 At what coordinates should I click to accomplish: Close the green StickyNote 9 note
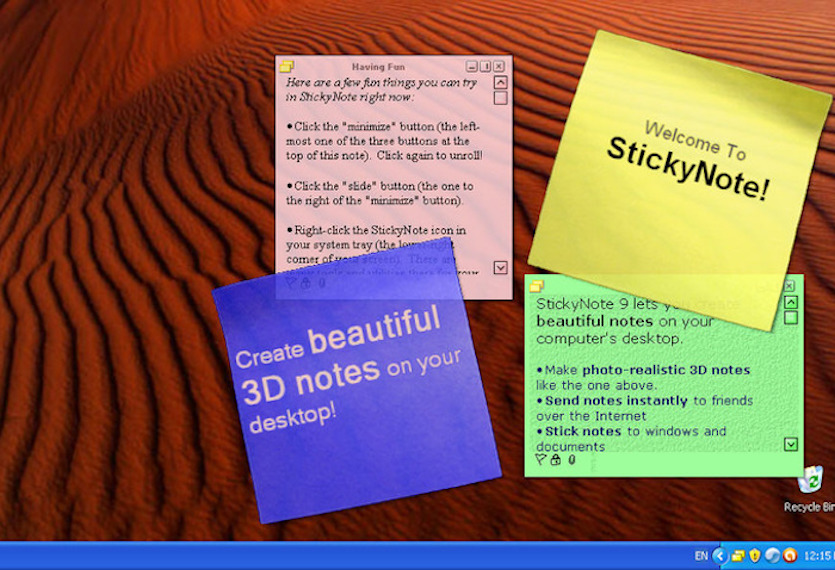click(790, 286)
